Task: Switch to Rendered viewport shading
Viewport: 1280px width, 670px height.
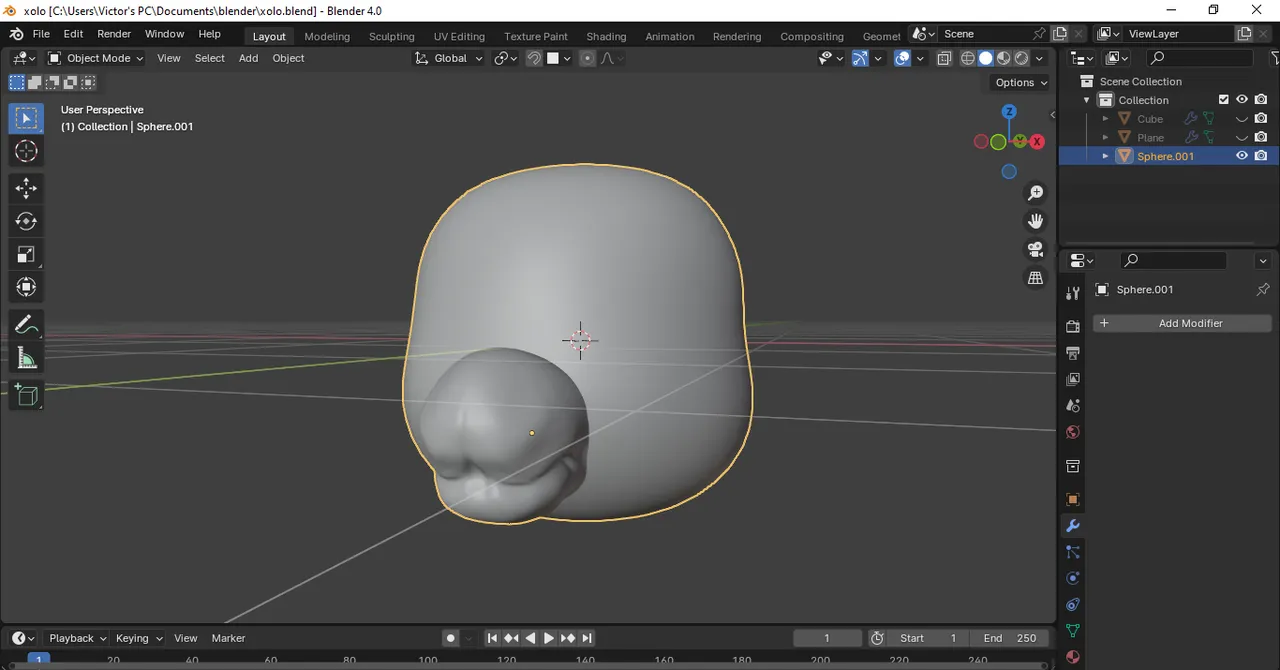Action: click(1021, 58)
